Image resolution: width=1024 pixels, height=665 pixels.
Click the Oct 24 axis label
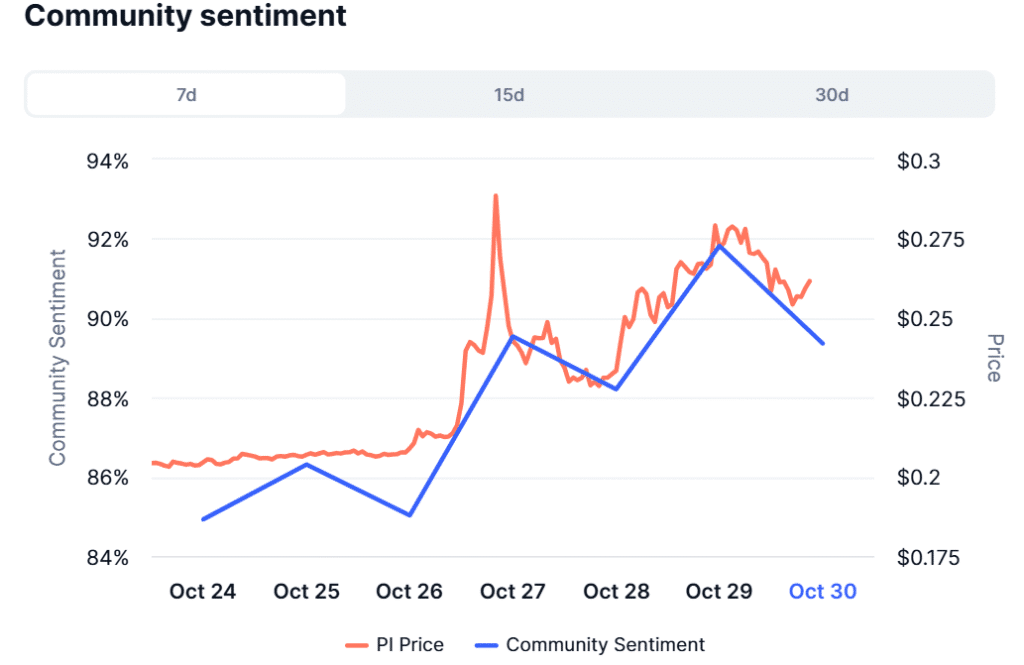(202, 591)
